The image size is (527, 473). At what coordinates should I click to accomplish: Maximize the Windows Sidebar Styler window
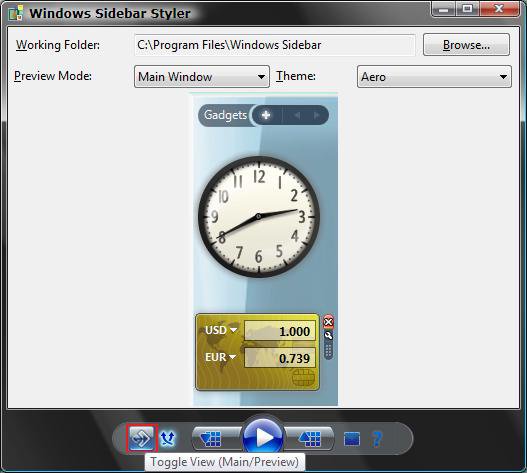[467, 9]
